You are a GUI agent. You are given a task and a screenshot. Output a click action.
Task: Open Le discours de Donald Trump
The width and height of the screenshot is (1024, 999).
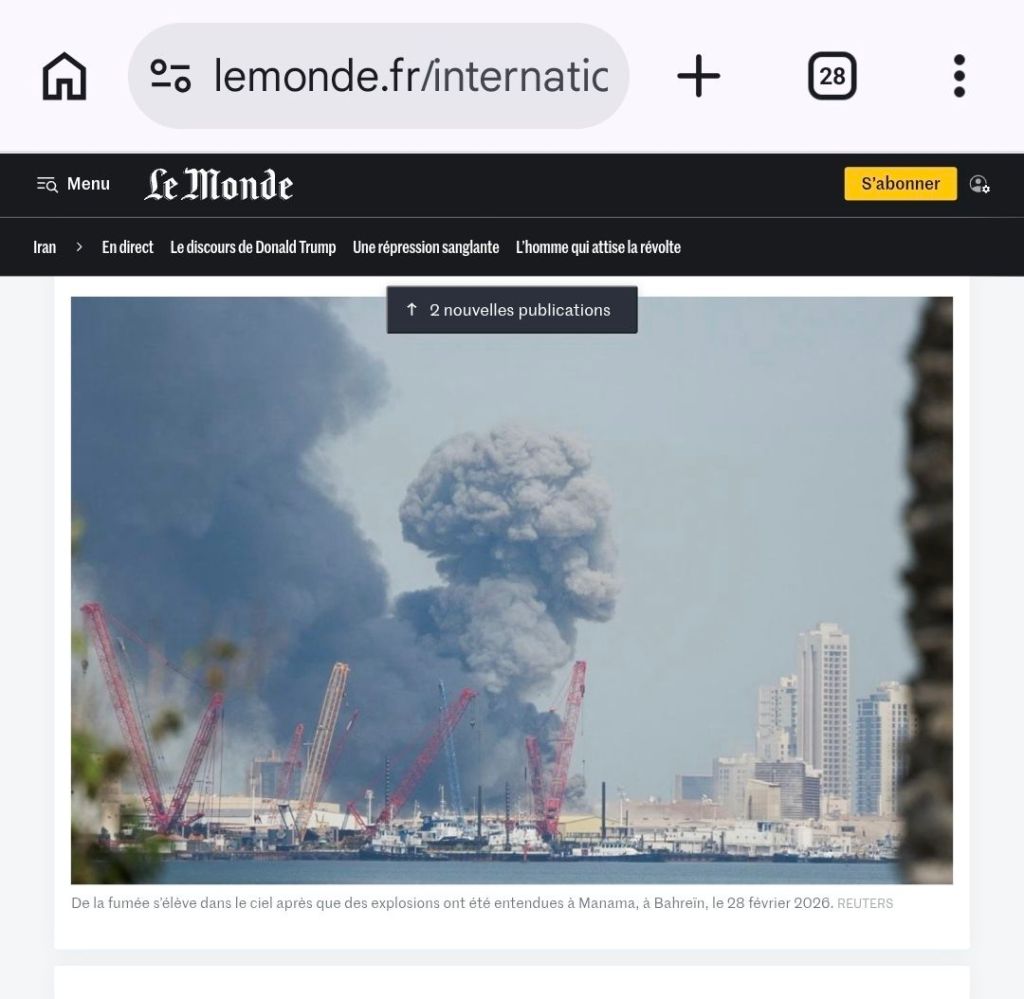click(253, 247)
